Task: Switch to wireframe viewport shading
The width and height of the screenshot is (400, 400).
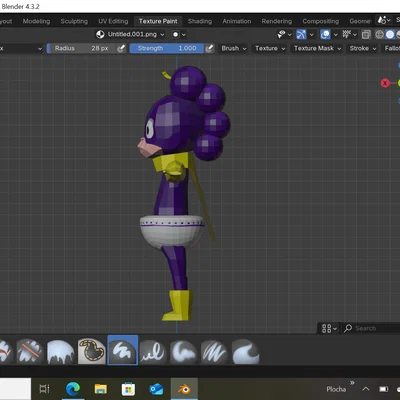Action: (x=379, y=34)
